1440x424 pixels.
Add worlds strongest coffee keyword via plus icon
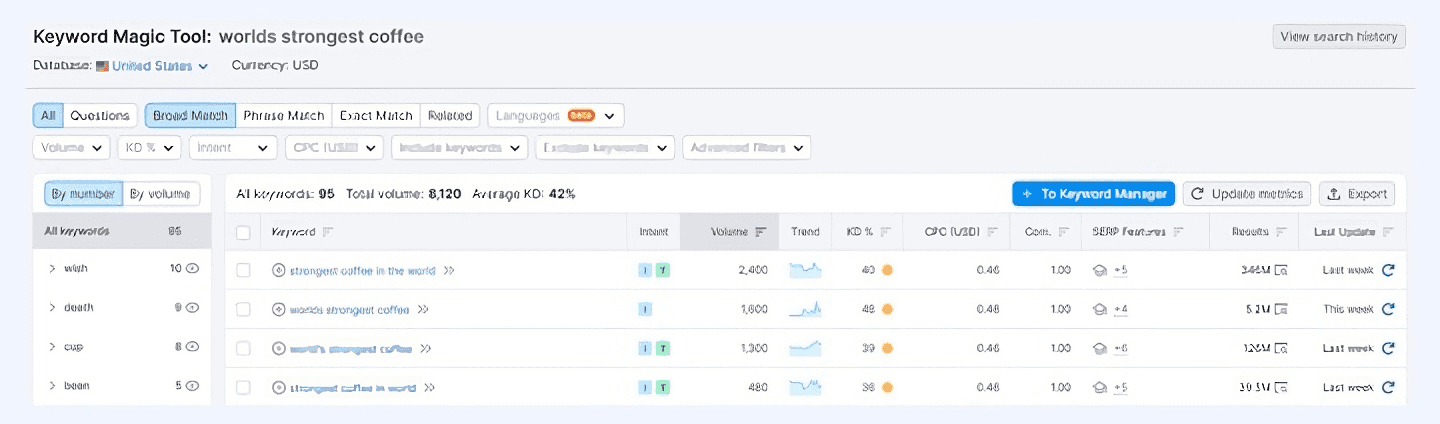(279, 309)
